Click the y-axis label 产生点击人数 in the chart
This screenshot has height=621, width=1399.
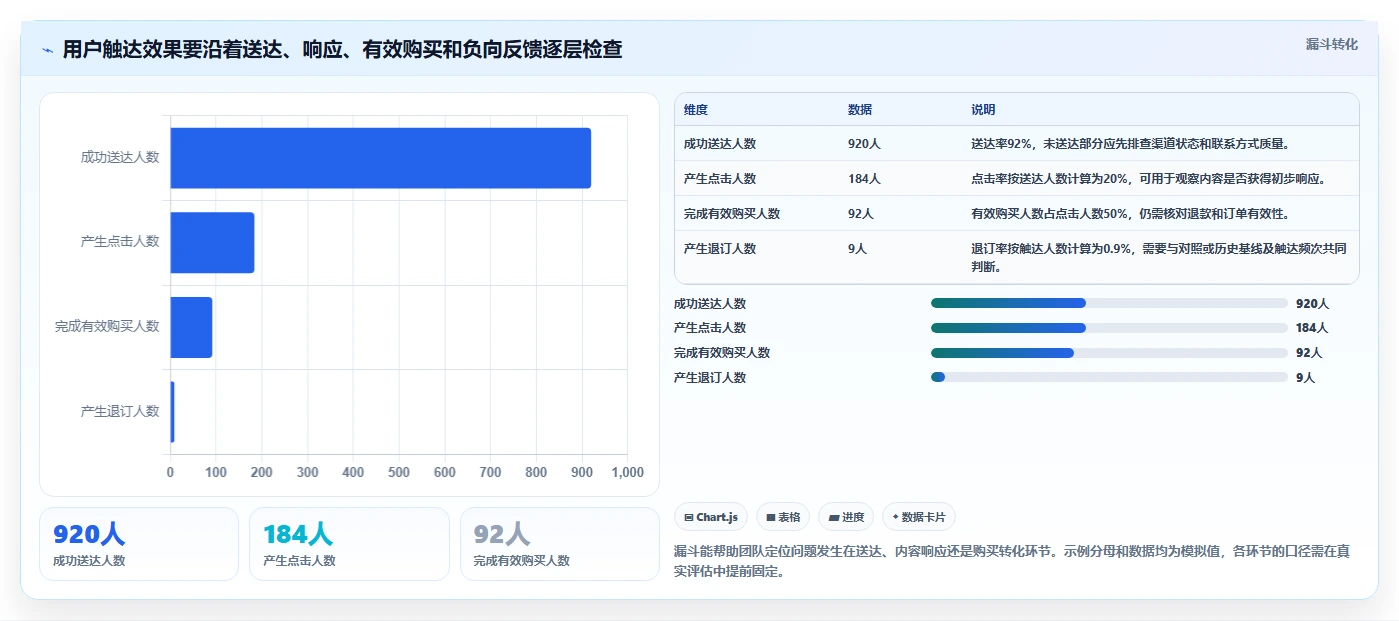coord(120,242)
